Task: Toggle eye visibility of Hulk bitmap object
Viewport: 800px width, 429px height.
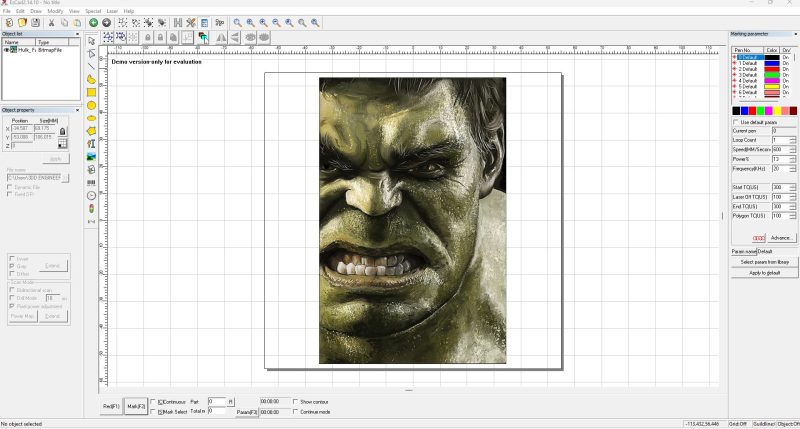Action: [x=7, y=50]
